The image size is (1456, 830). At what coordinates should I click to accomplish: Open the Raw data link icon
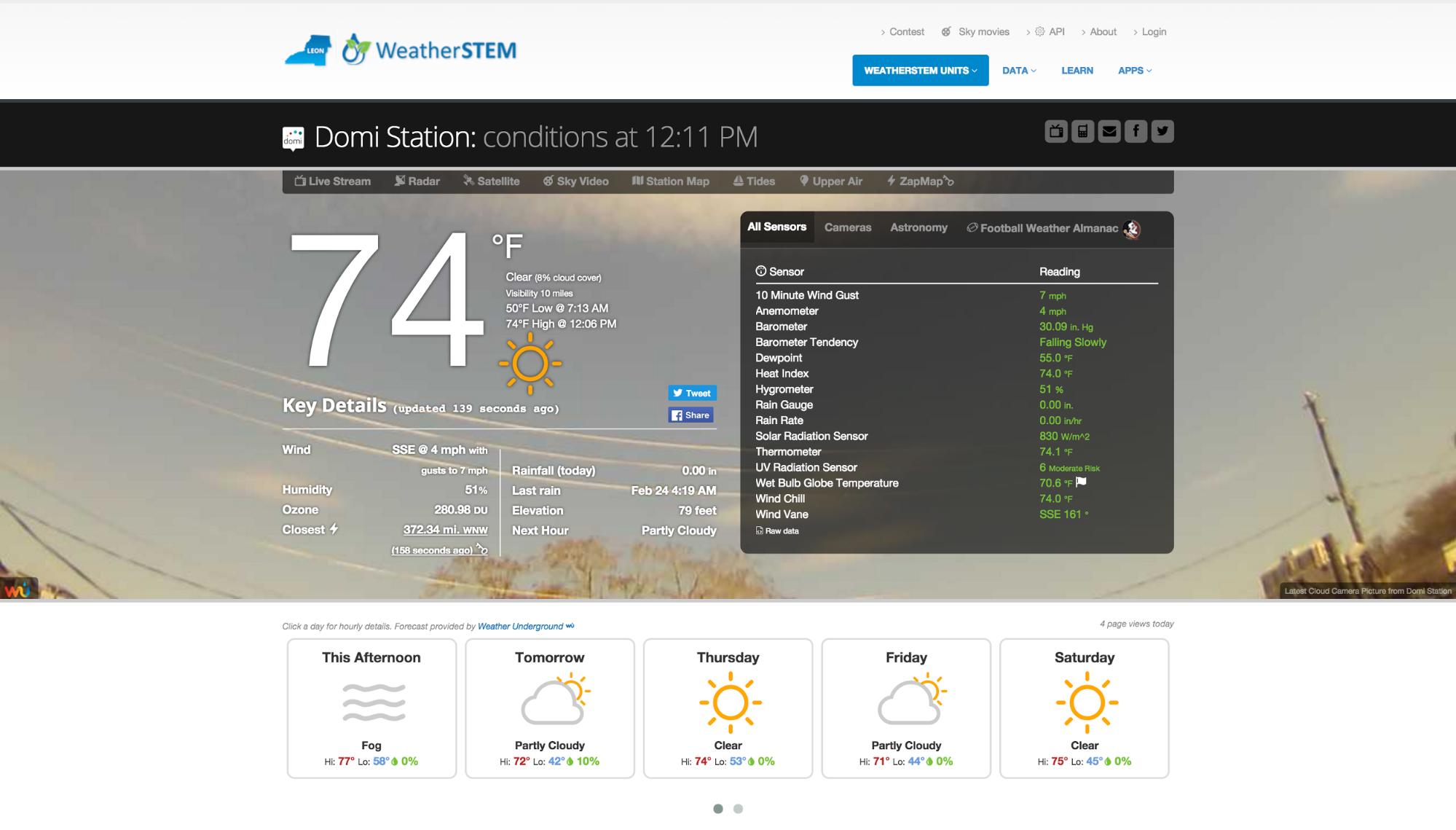[x=760, y=531]
